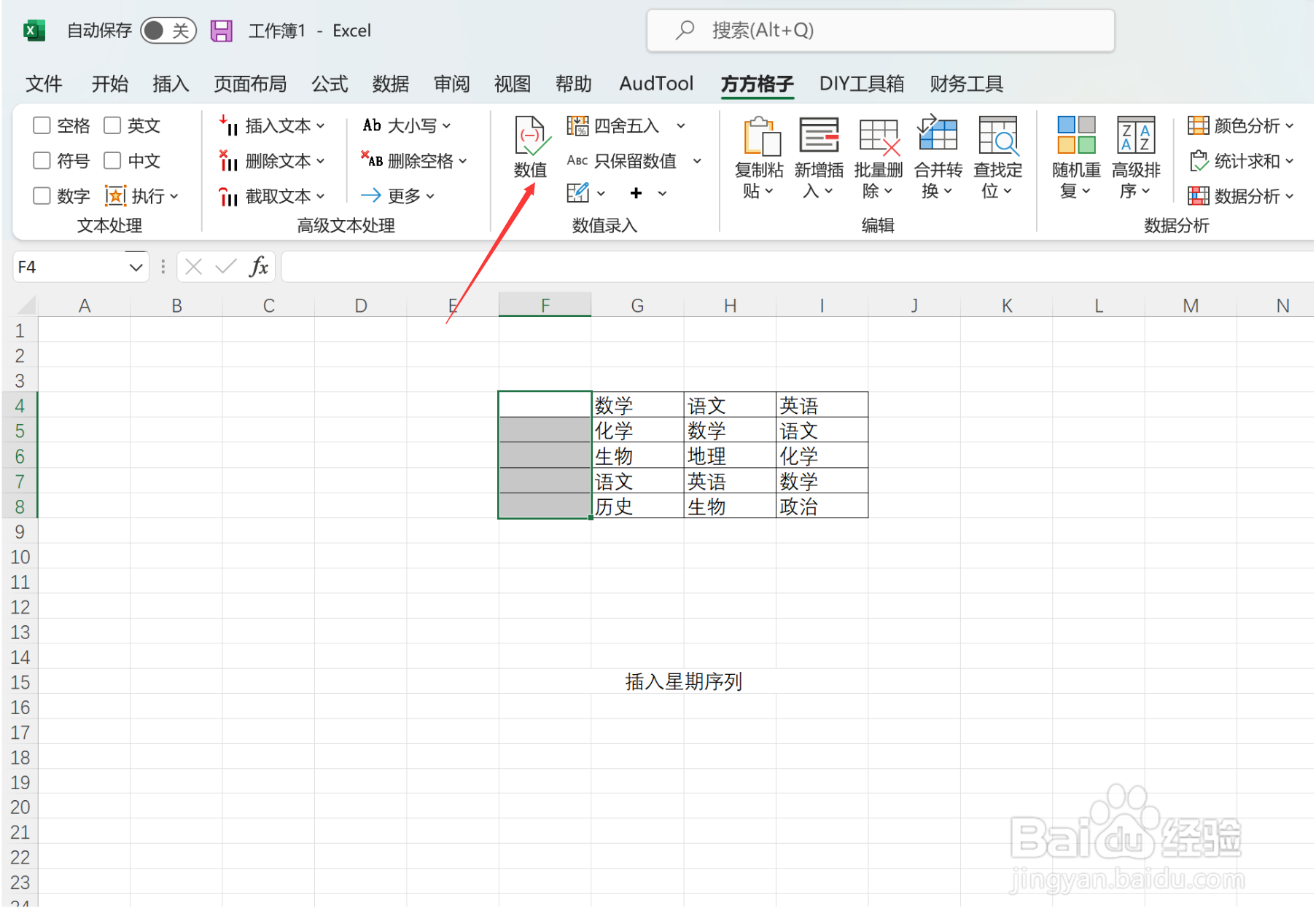Expand the 执行 (execute) dropdown arrow
The height and width of the screenshot is (924, 1316).
(x=174, y=197)
